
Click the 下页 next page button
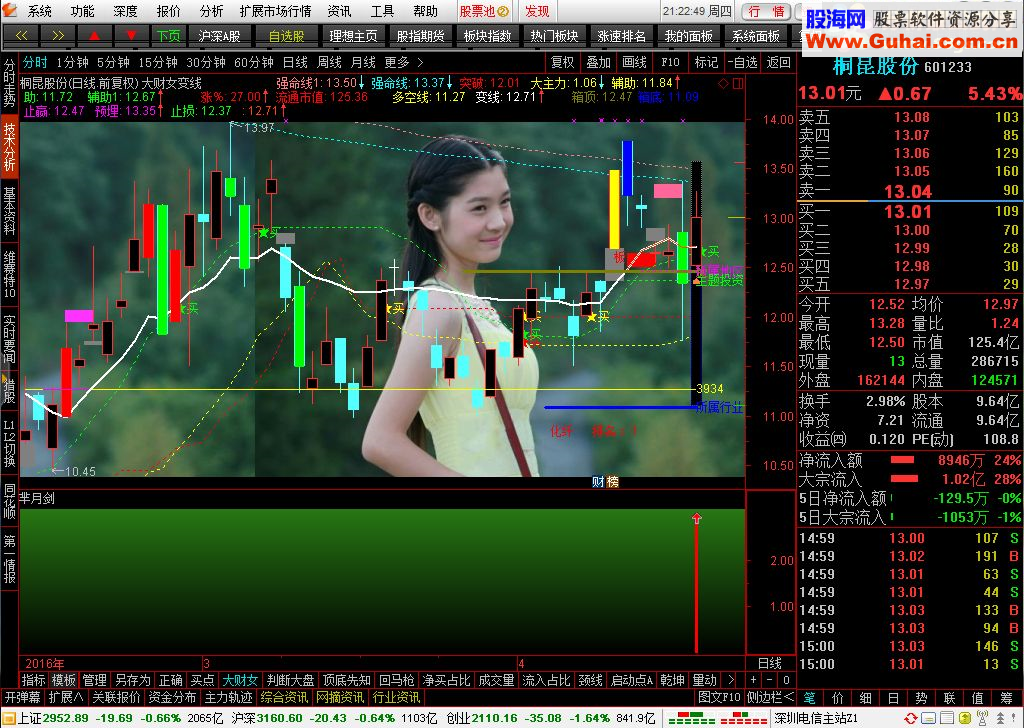pos(168,35)
